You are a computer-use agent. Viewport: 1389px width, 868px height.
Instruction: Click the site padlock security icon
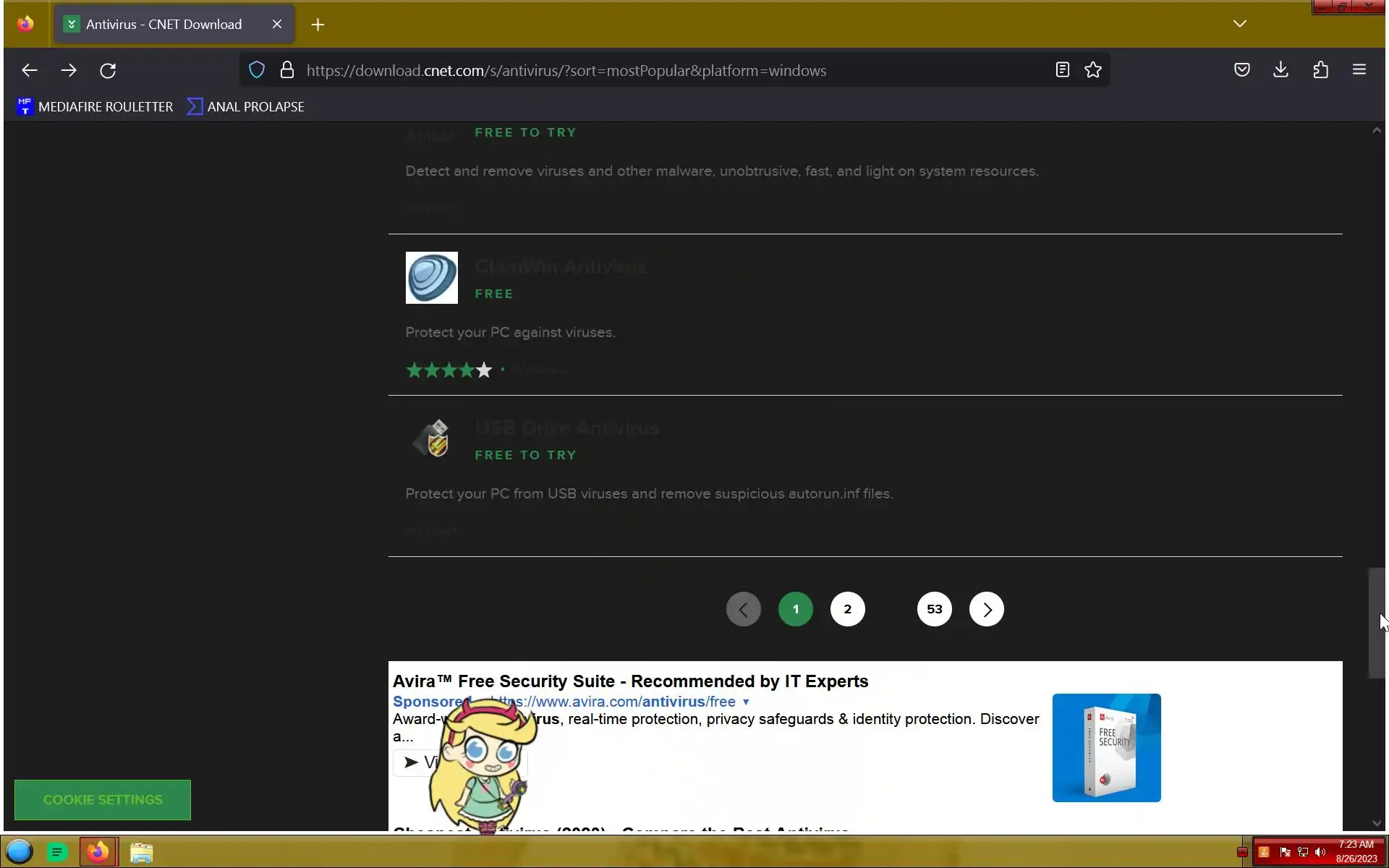[287, 70]
